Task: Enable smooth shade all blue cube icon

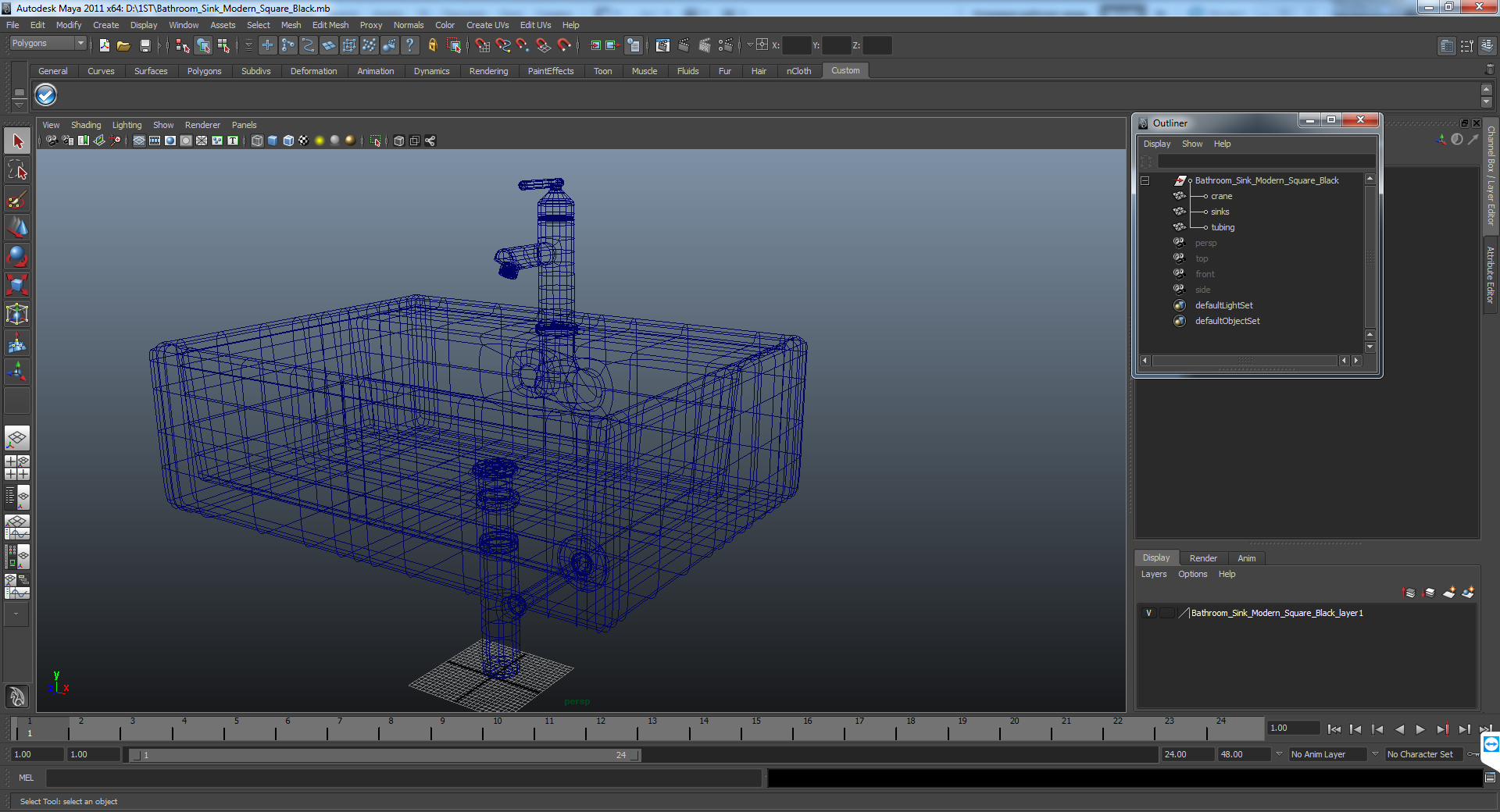Action: coord(273,141)
